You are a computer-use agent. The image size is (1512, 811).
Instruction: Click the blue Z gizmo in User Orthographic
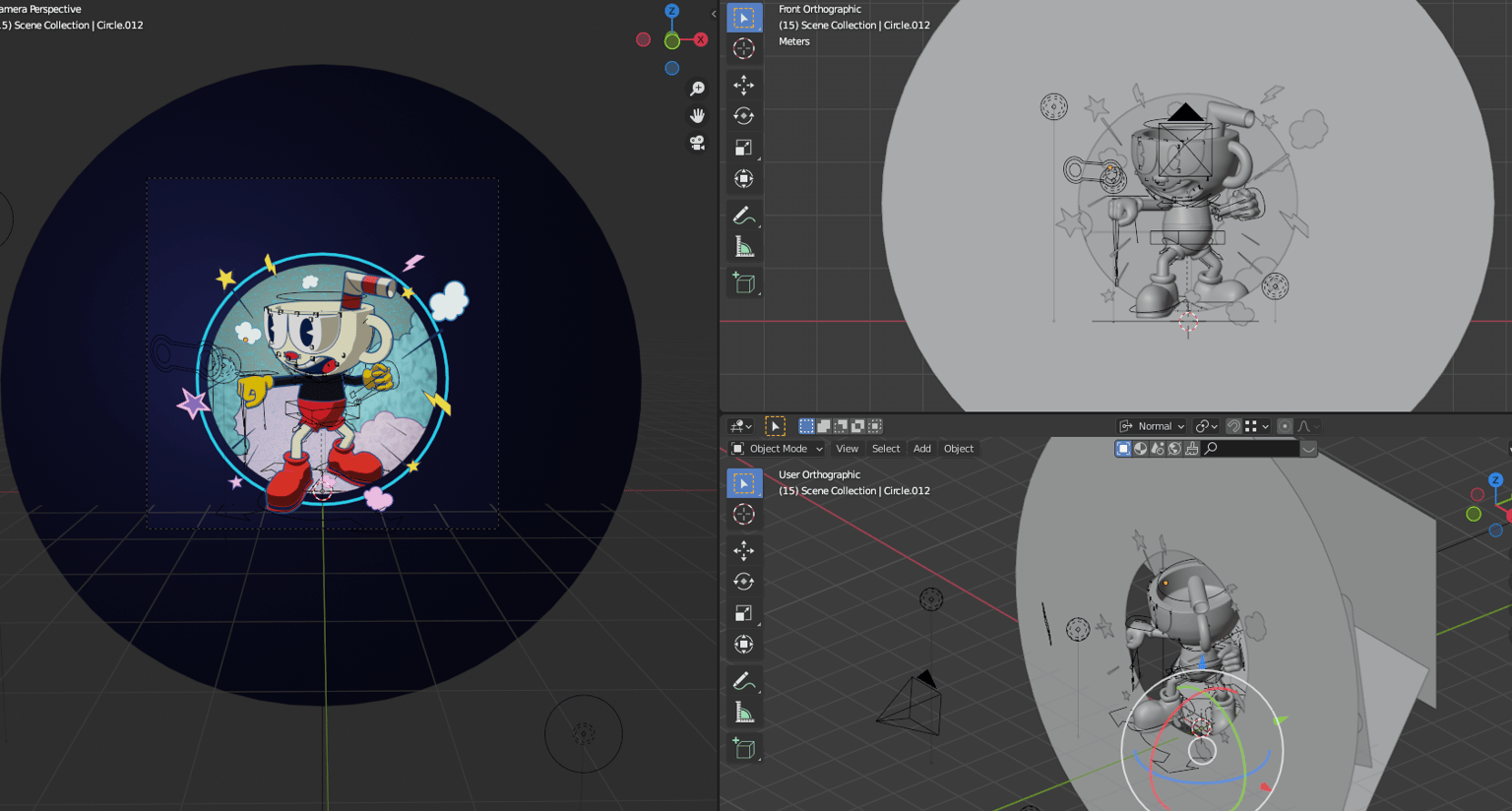click(1495, 479)
